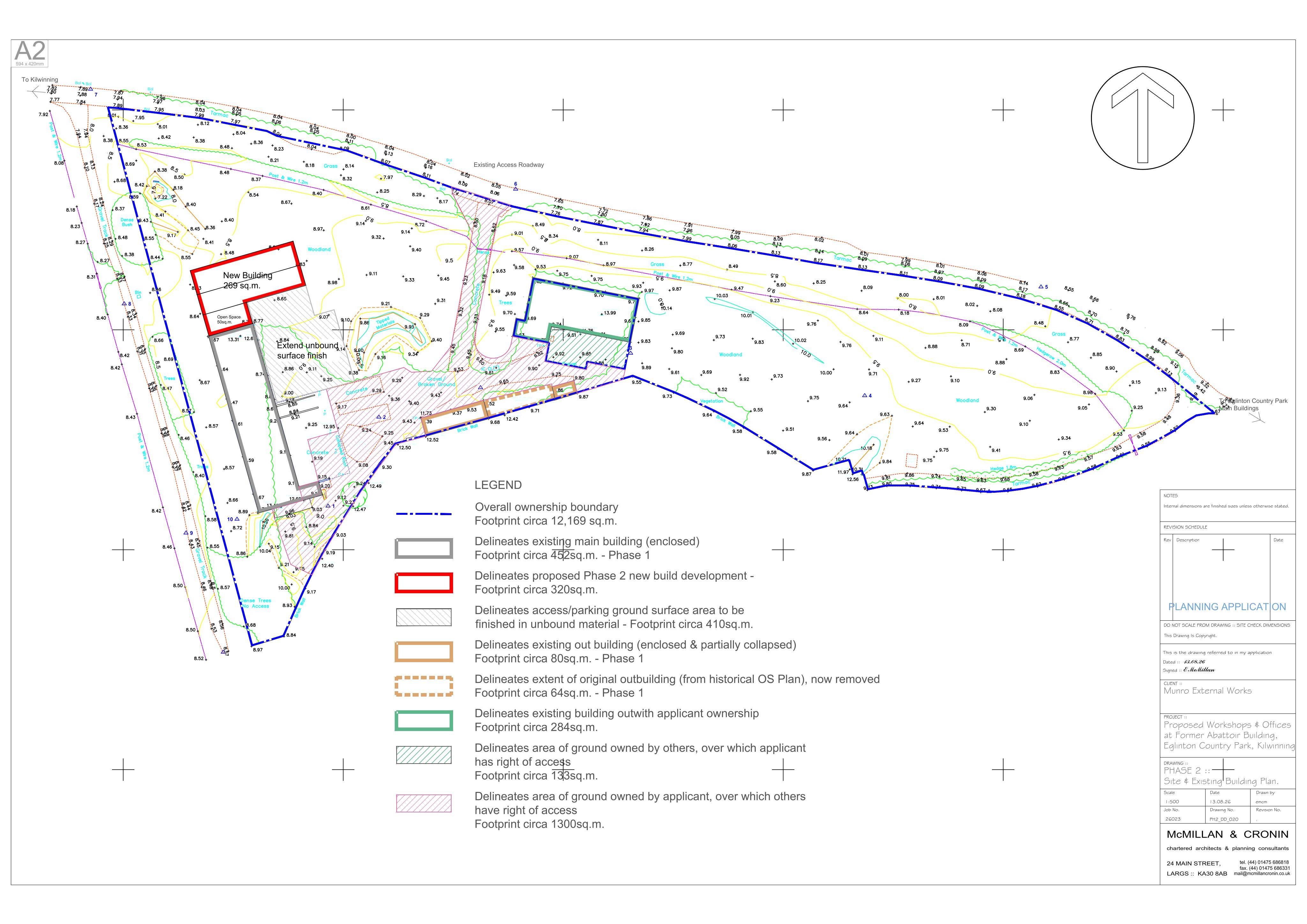Click the green hatched right of access swatch

pos(423,755)
